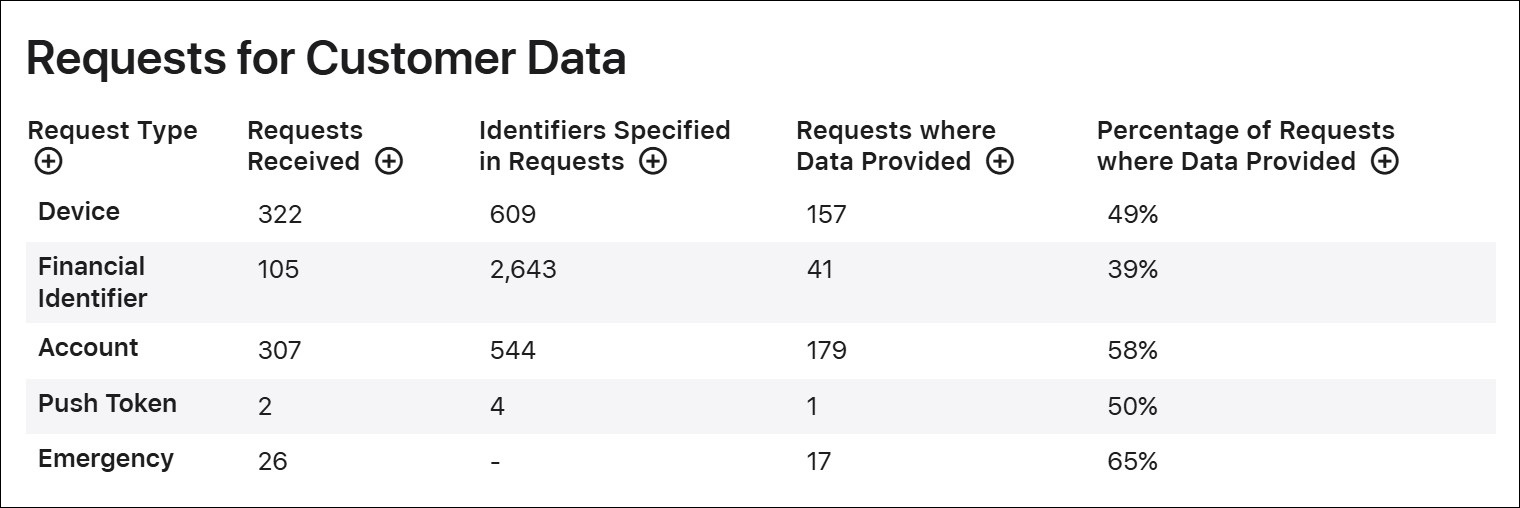Open the plus icon next to Requests where Data Provided
The width and height of the screenshot is (1520, 508).
[x=999, y=161]
